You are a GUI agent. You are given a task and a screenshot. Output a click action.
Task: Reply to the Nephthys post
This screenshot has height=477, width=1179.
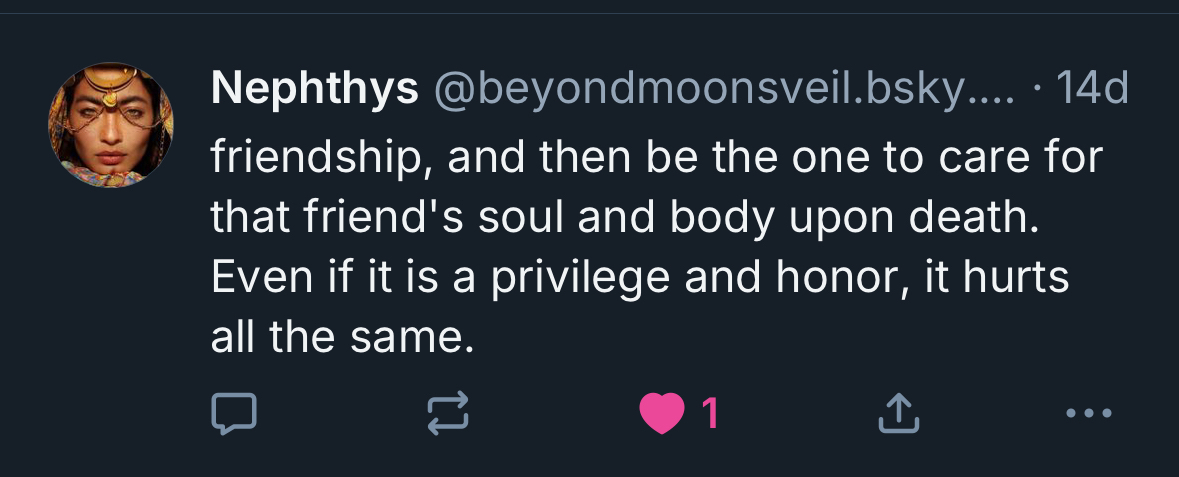click(234, 412)
